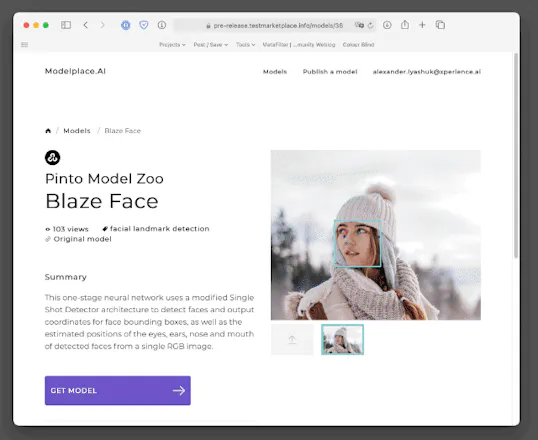Open the Tools bookmarks dropdown
Screen dimensions: 538x440
pos(245,45)
